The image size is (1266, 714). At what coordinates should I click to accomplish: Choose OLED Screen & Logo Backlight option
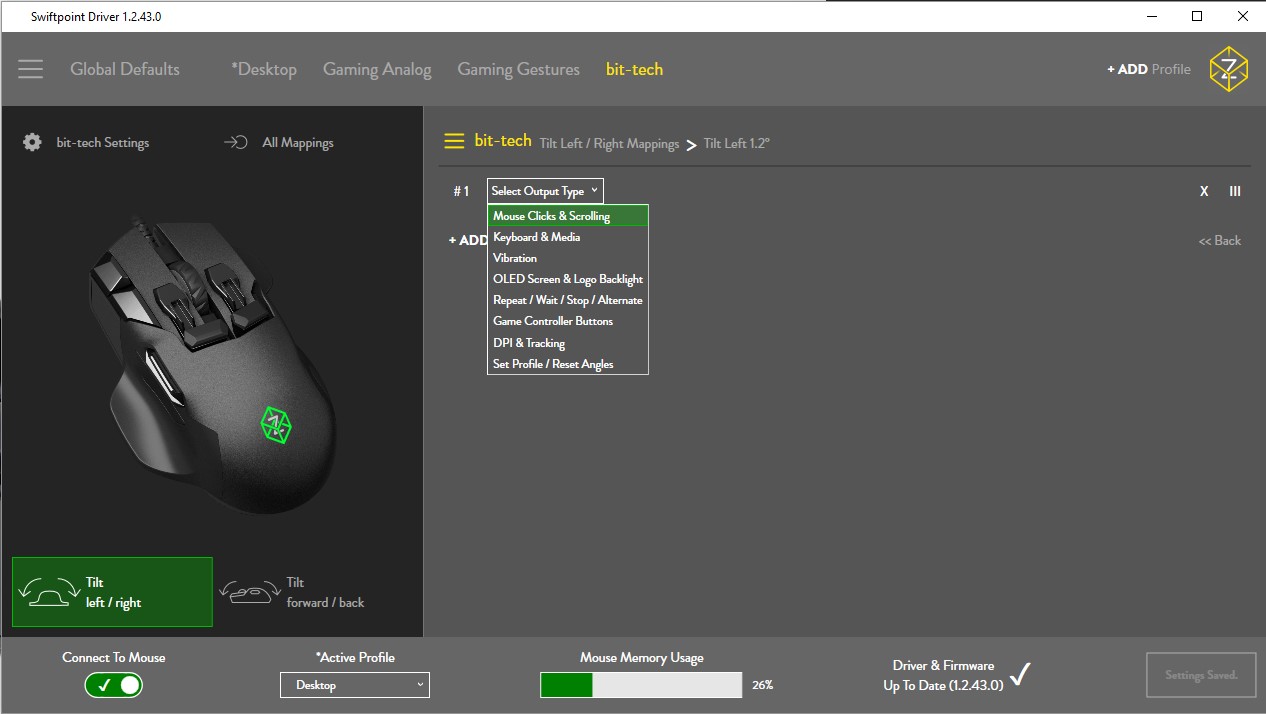click(568, 279)
